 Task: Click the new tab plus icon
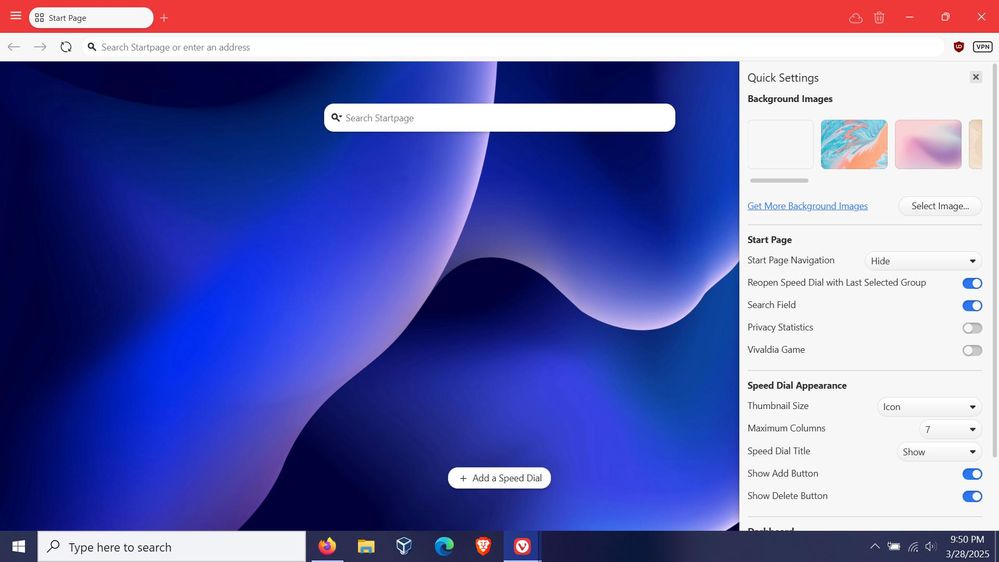coord(164,18)
